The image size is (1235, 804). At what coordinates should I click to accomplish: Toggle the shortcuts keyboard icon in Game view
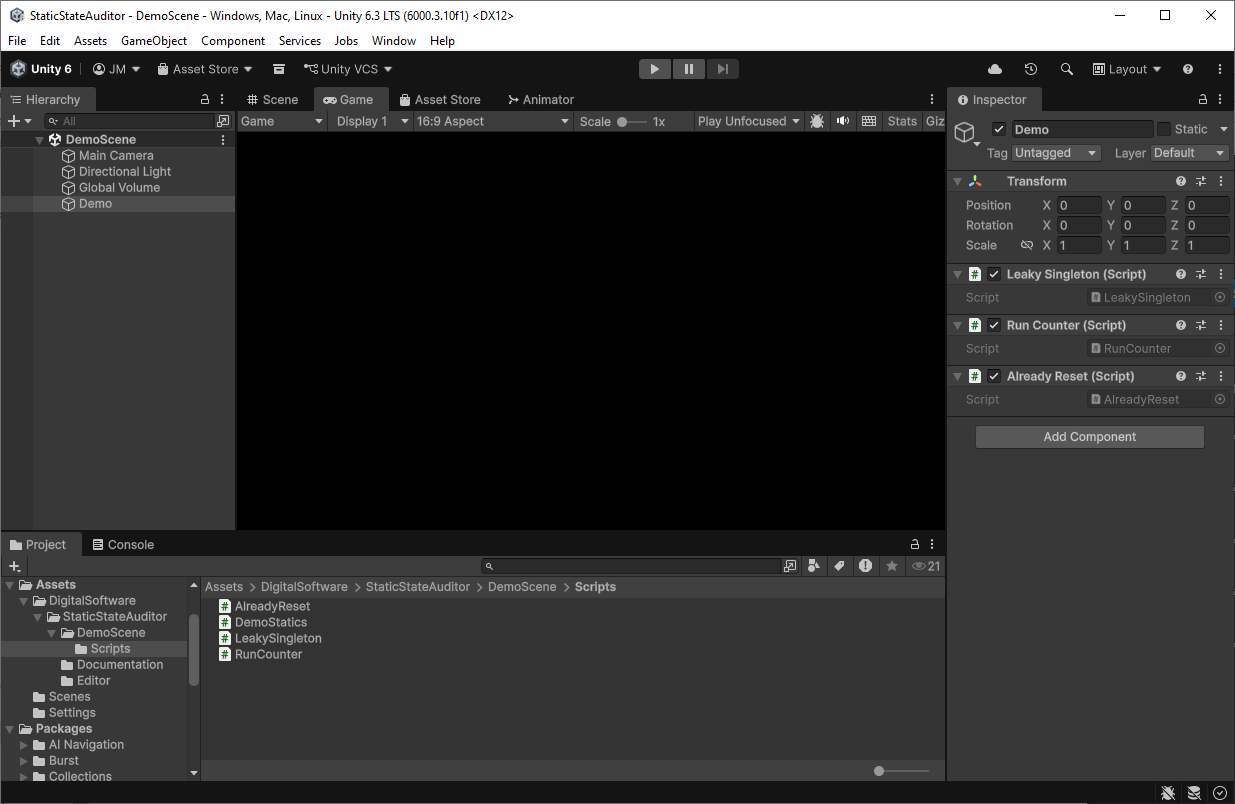click(869, 121)
